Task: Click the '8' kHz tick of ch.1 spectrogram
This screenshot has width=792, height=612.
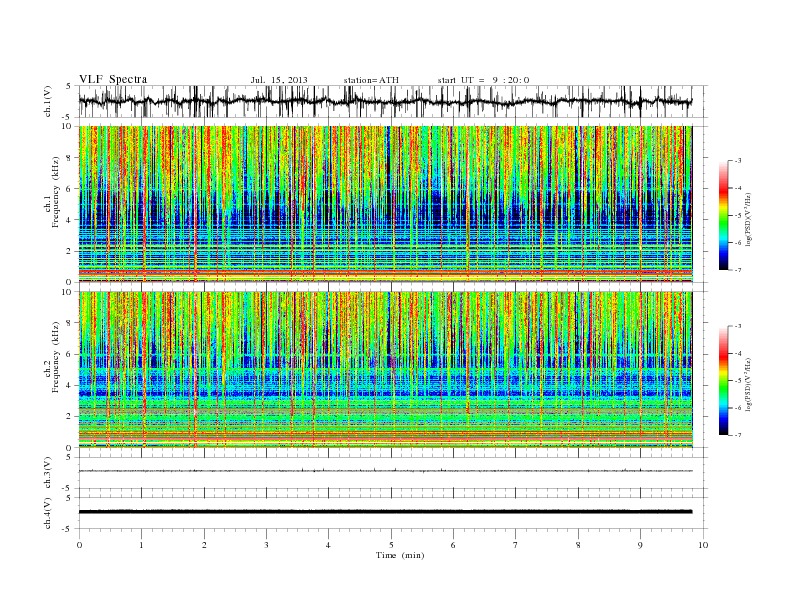Action: pos(70,158)
